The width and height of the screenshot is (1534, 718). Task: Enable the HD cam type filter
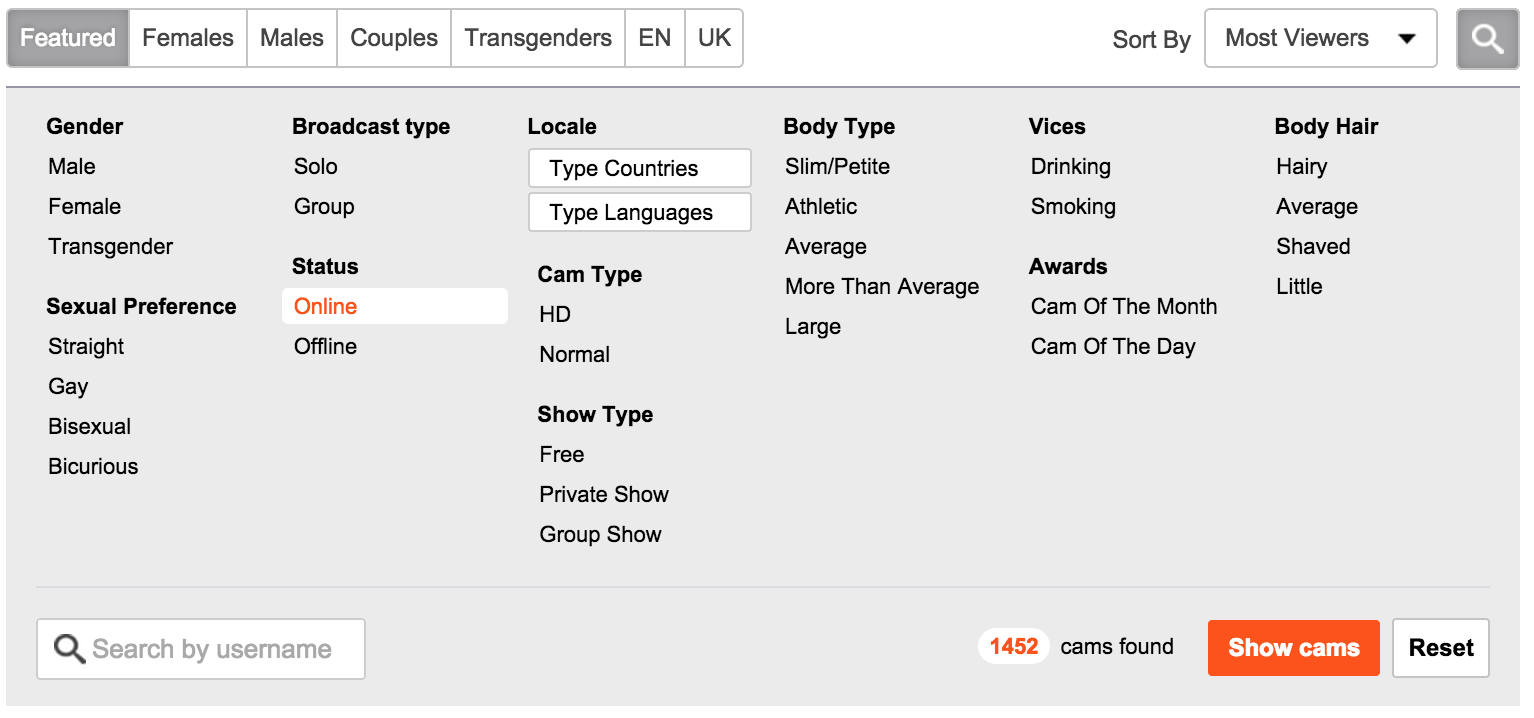coord(555,315)
